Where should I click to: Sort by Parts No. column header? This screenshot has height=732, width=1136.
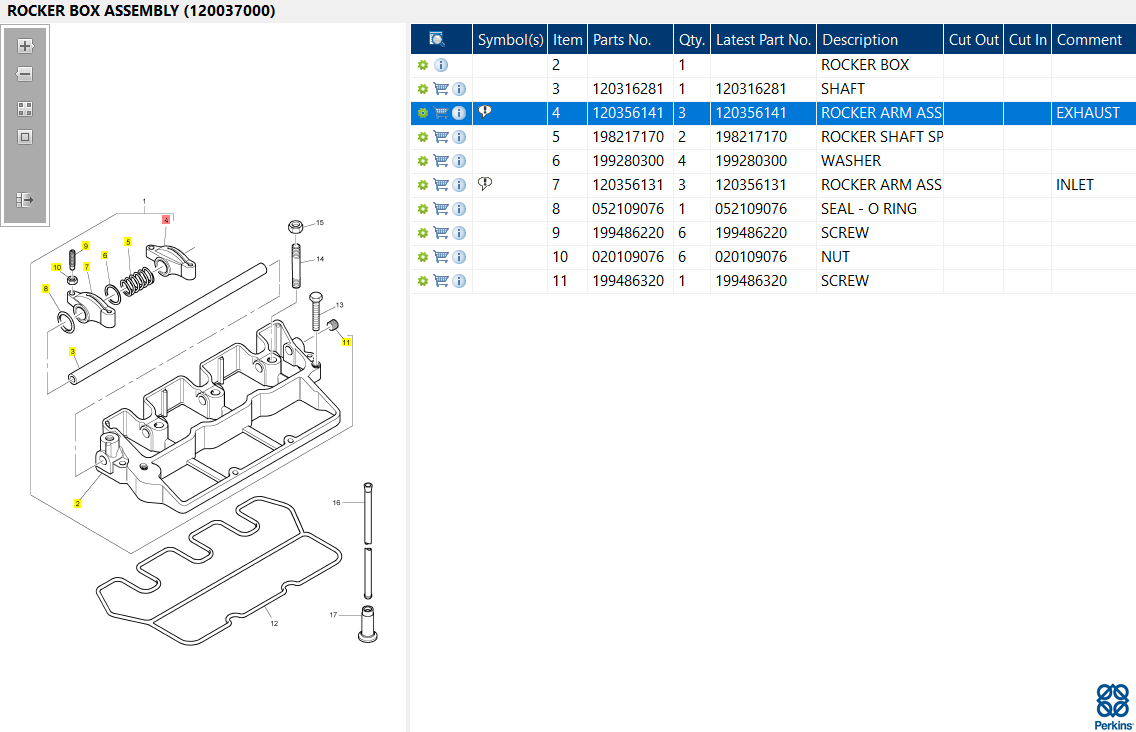pos(622,40)
